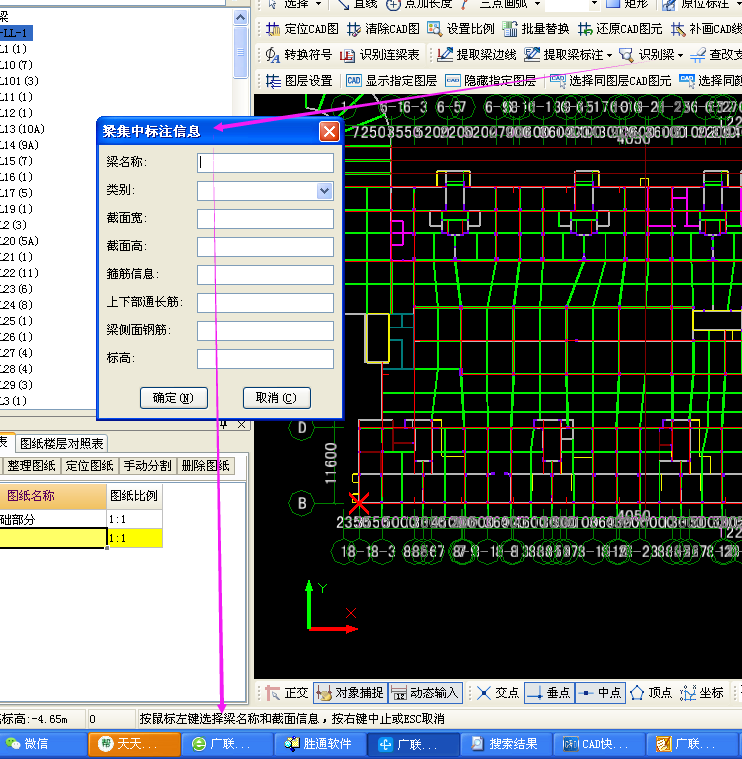This screenshot has width=742, height=759.
Task: Toggle 交点 snap mode
Action: pos(498,693)
